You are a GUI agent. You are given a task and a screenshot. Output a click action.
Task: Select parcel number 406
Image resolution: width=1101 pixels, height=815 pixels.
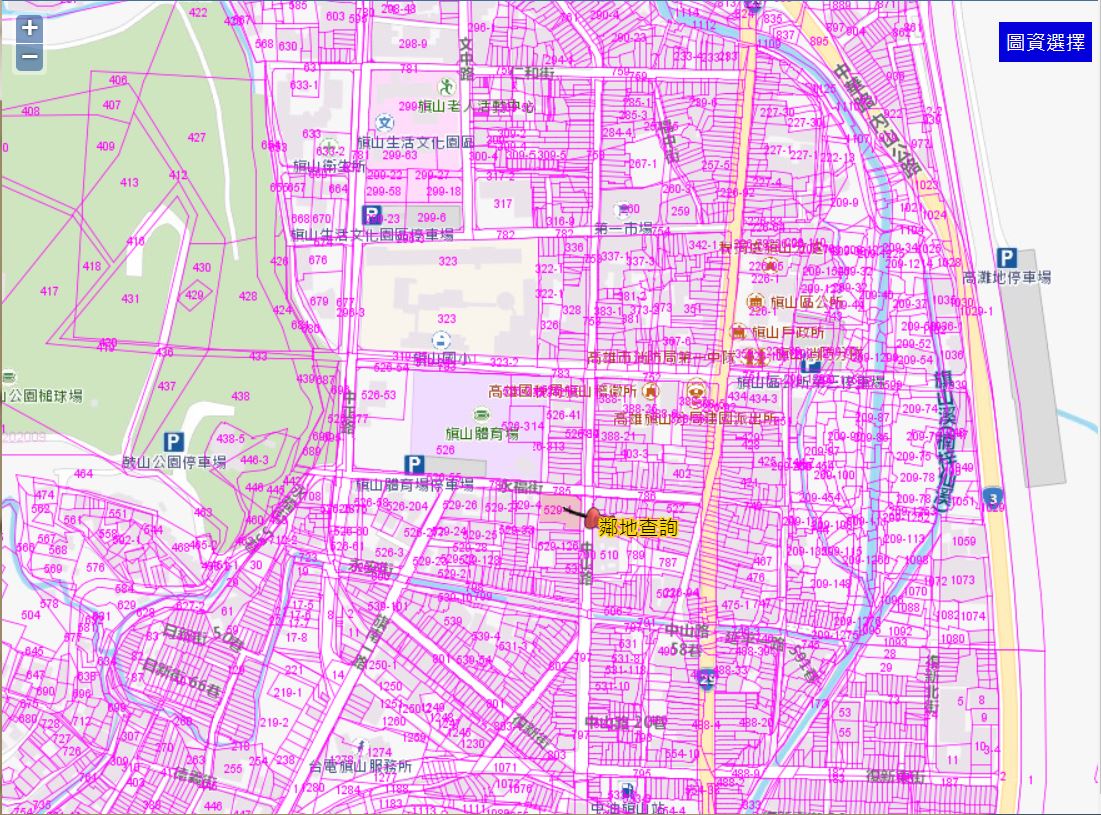click(x=118, y=80)
